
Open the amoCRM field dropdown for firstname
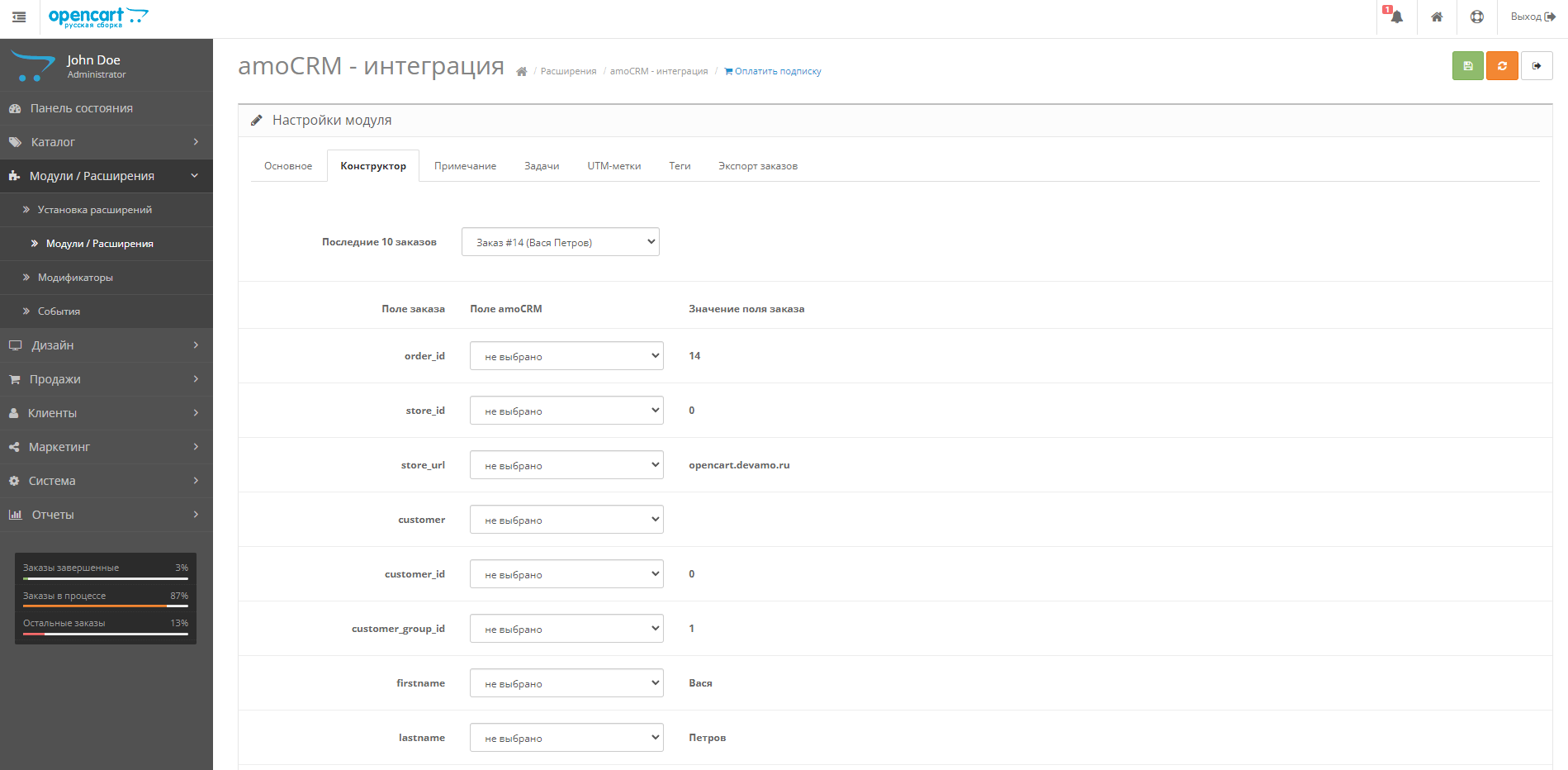(566, 682)
